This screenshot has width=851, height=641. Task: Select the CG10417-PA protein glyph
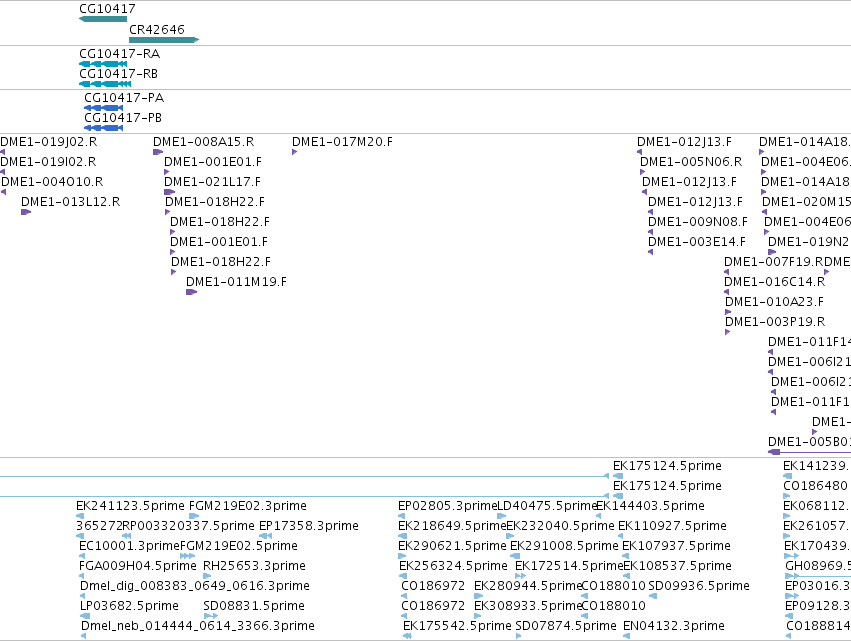[x=104, y=108]
